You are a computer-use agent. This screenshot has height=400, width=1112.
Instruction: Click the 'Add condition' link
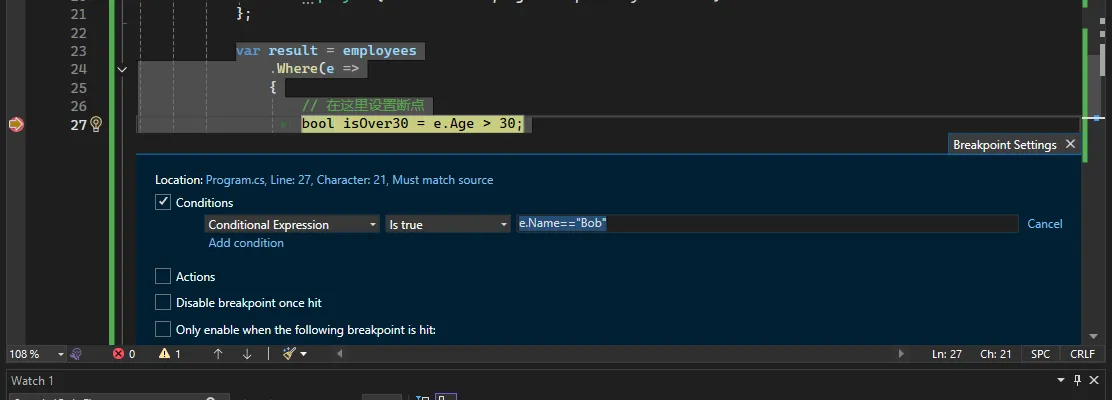pos(246,243)
